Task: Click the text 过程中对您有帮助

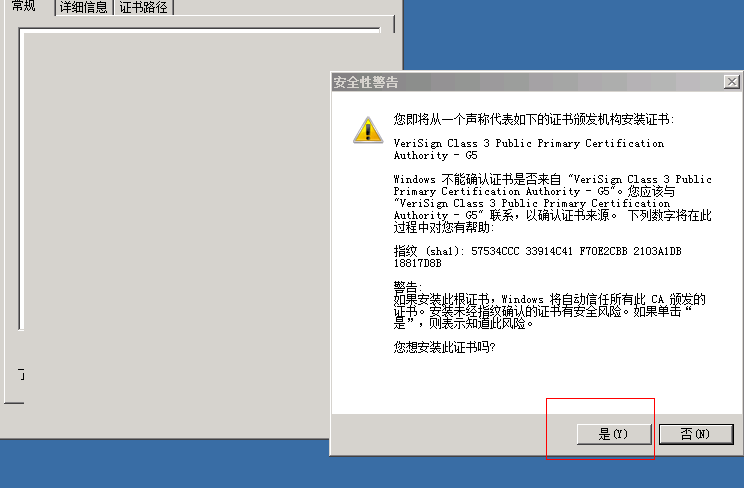Action: (441, 227)
